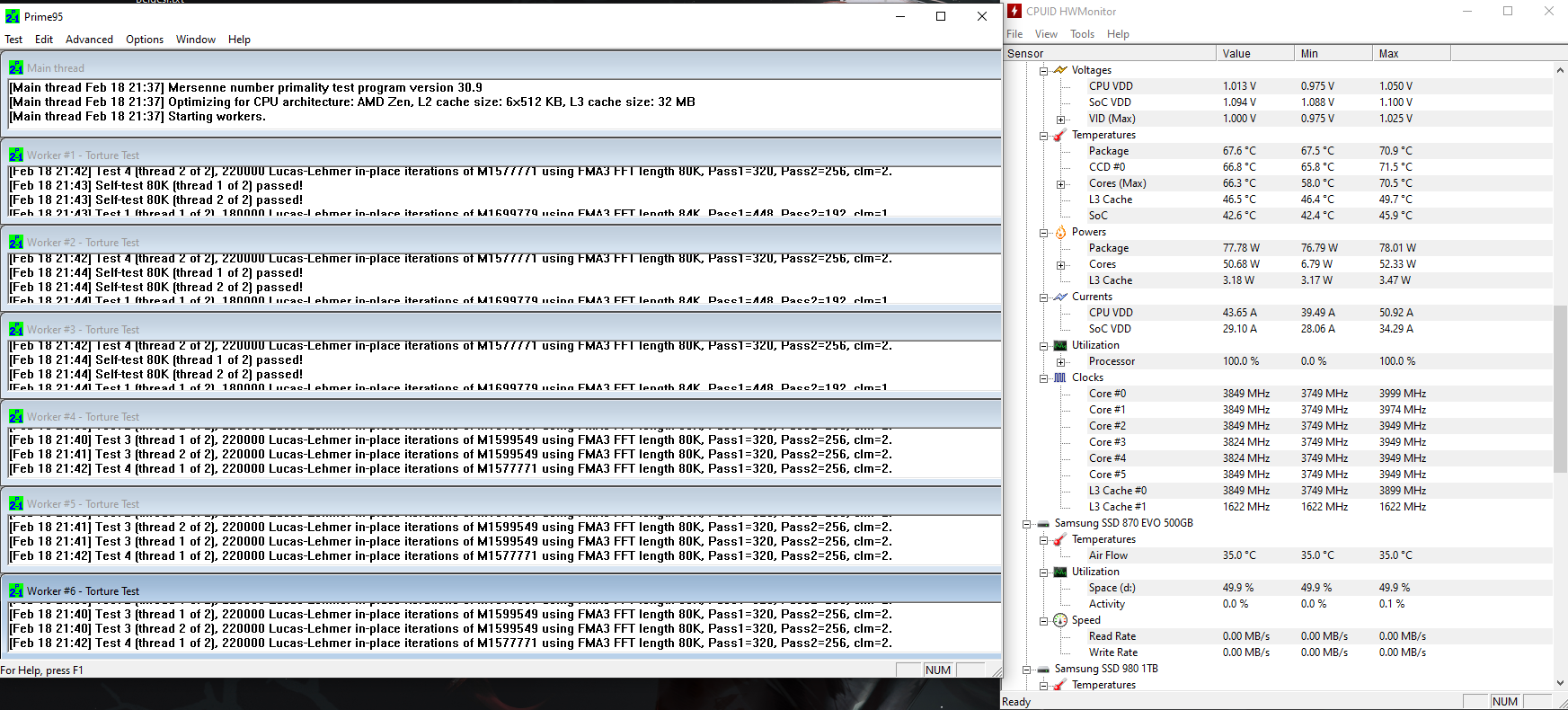This screenshot has width=1568, height=710.
Task: Click Worker #5 Torture Test window icon
Action: (x=16, y=503)
